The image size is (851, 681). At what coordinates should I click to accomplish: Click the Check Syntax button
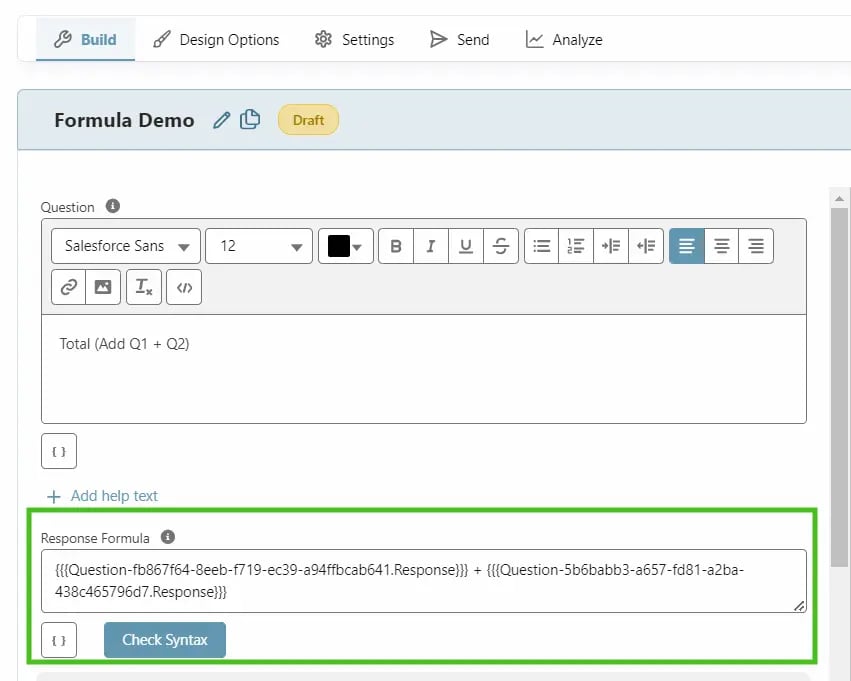tap(165, 640)
